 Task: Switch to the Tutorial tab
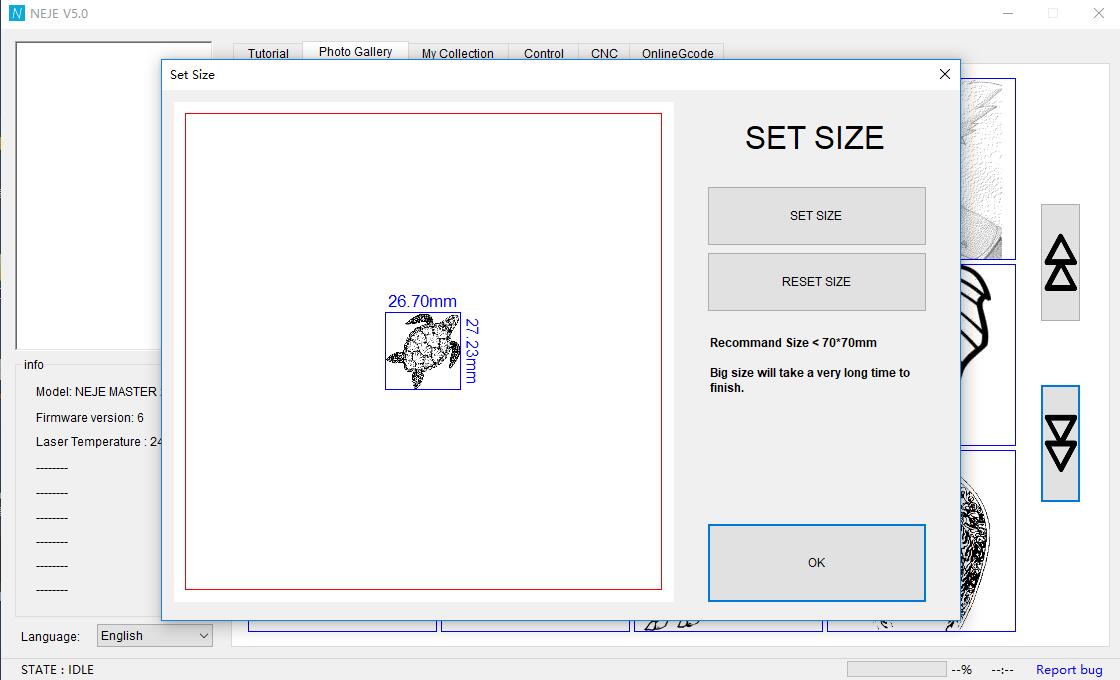[x=268, y=53]
